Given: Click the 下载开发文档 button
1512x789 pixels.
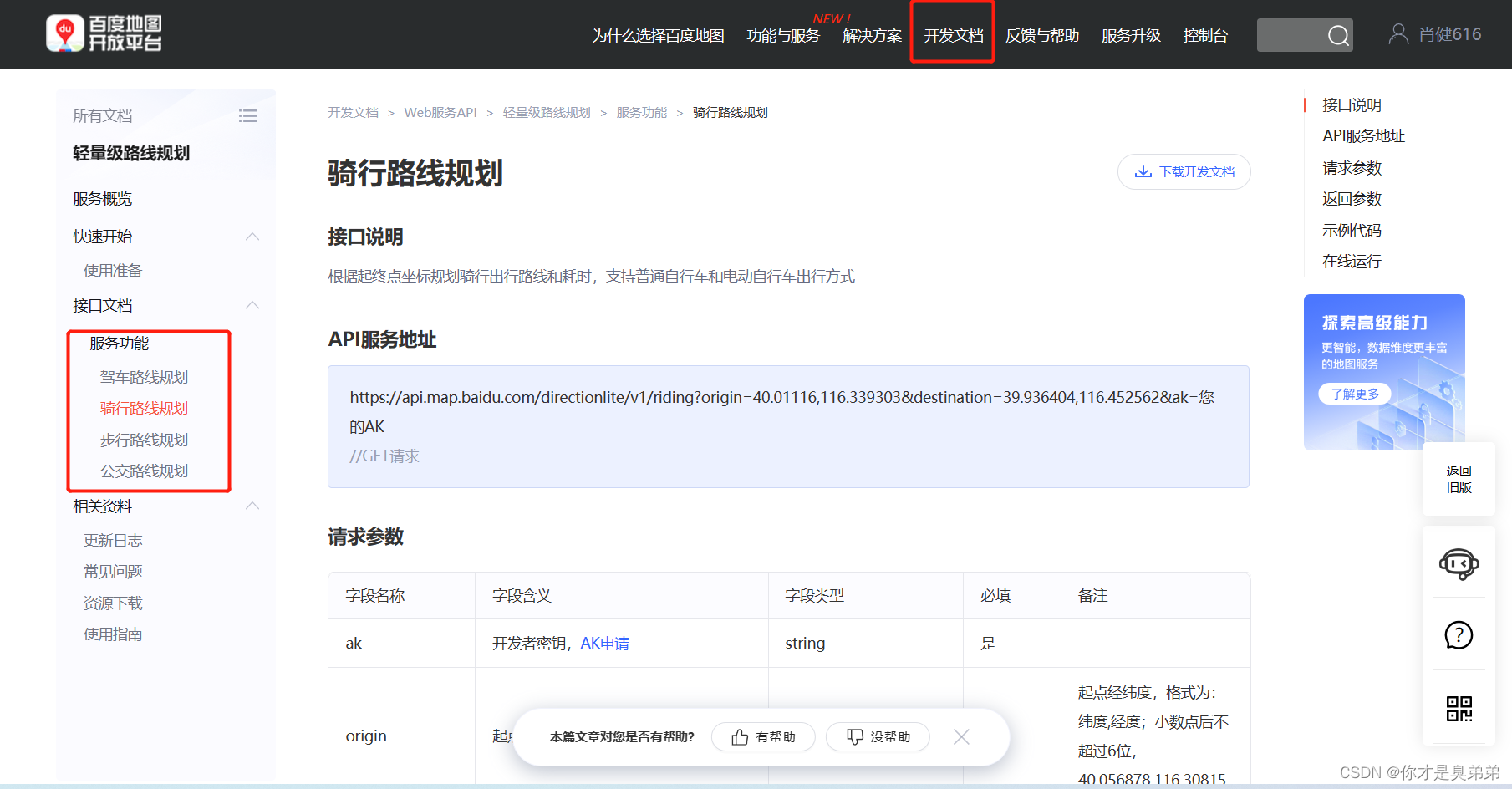Looking at the screenshot, I should pyautogui.click(x=1184, y=171).
